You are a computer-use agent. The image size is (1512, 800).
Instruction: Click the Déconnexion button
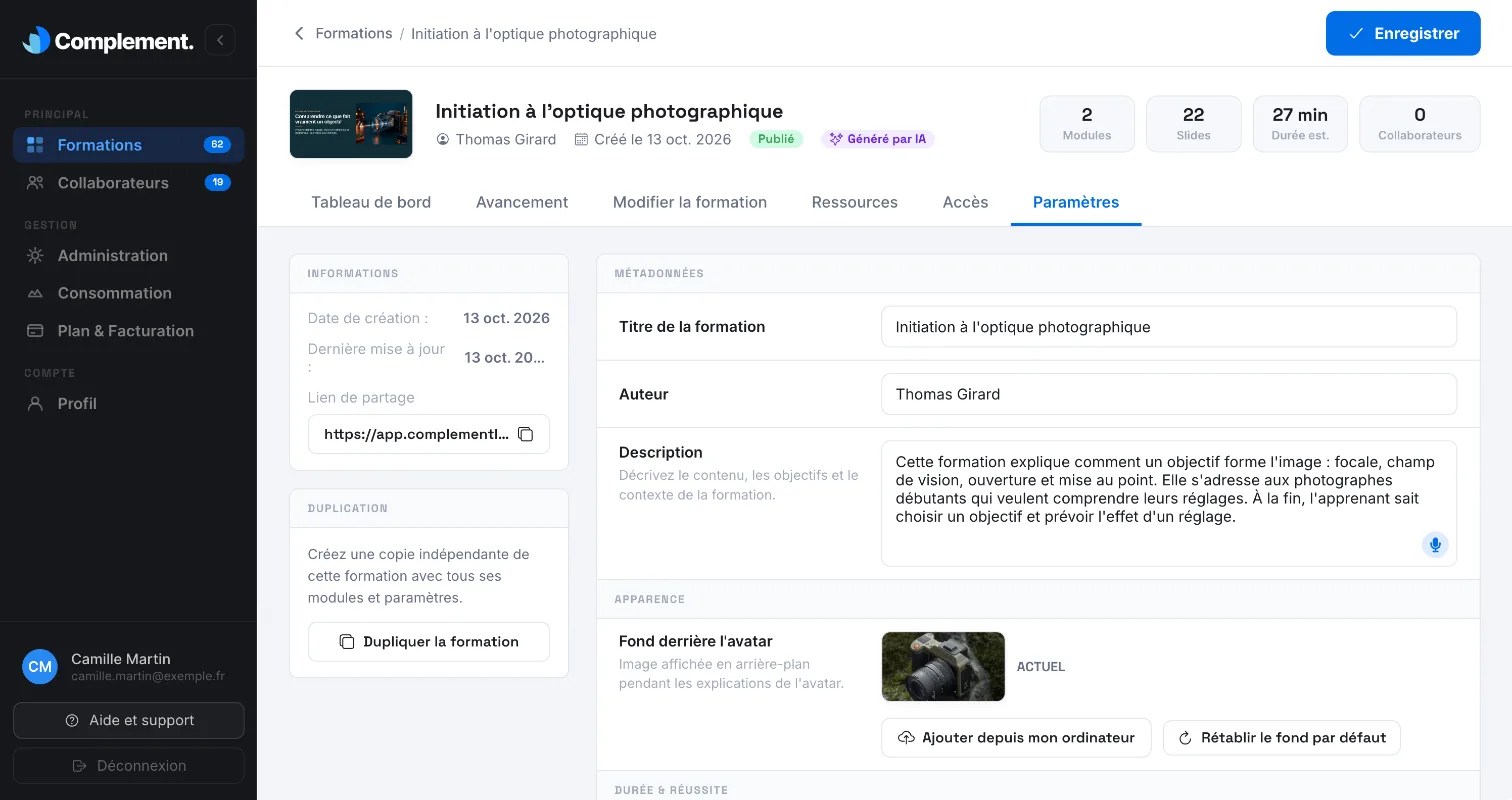129,766
